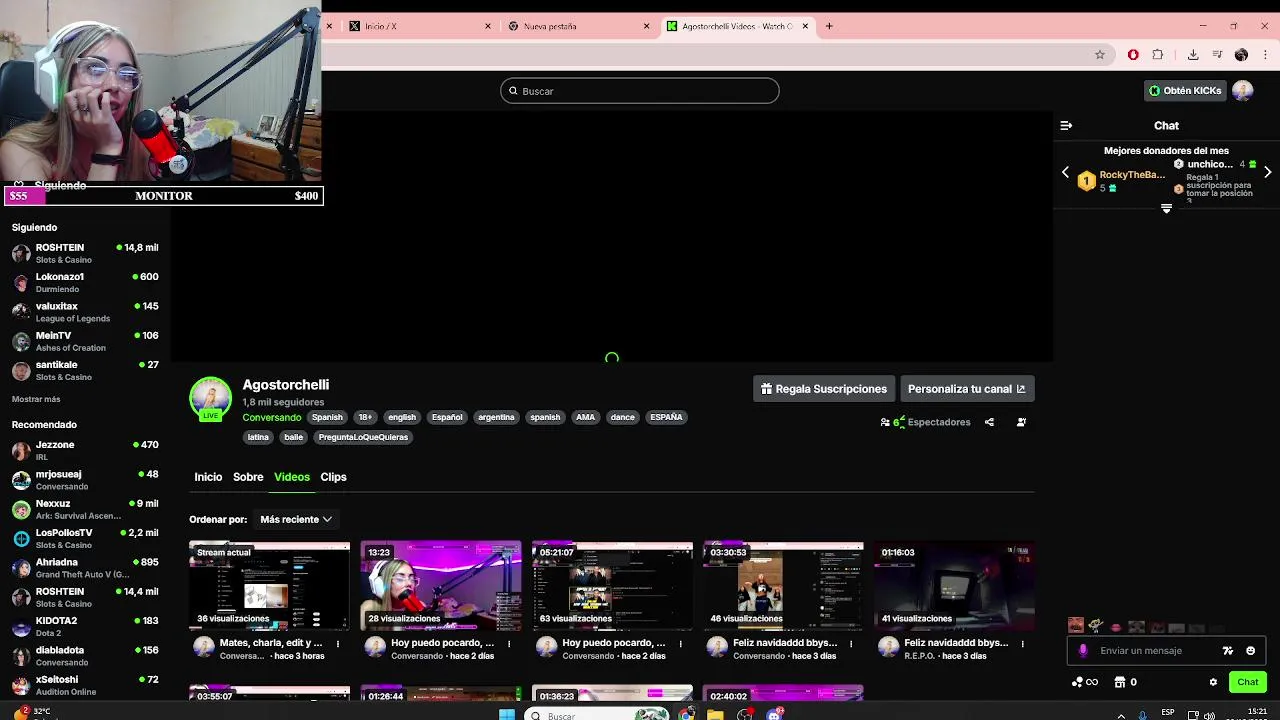Open options for the 01:16:03 video
1280x720 pixels.
1022,644
